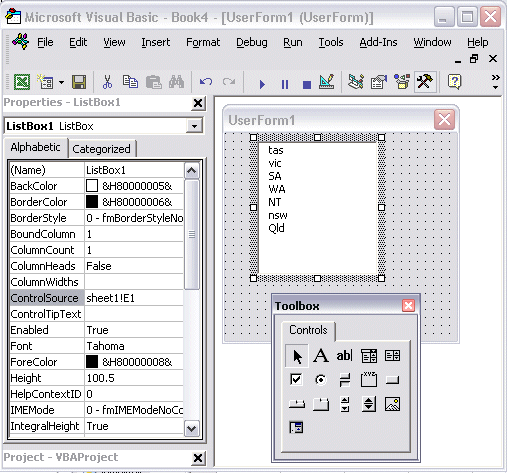Click the BorderColor black swatch

[92, 202]
